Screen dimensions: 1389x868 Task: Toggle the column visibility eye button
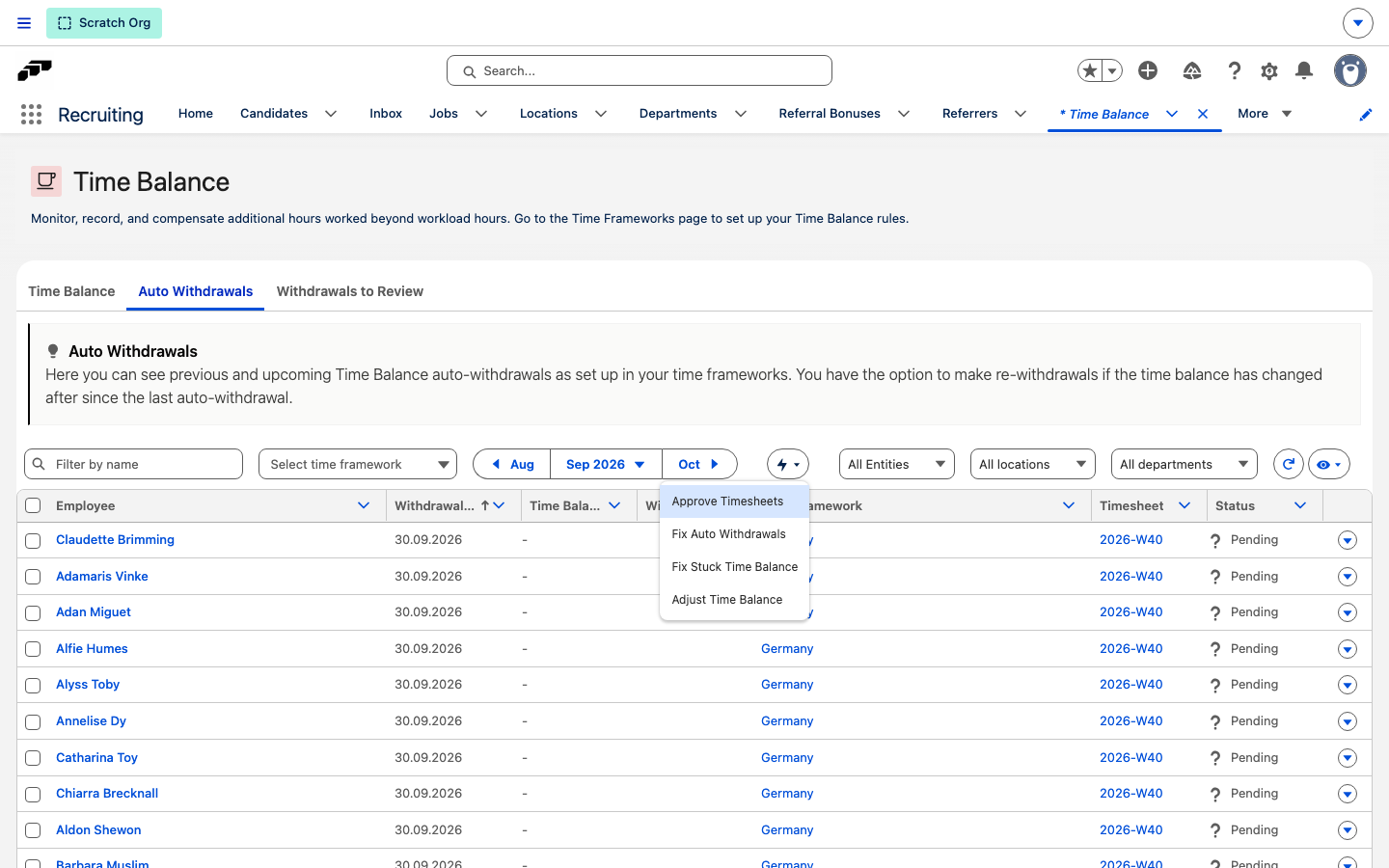(1329, 464)
